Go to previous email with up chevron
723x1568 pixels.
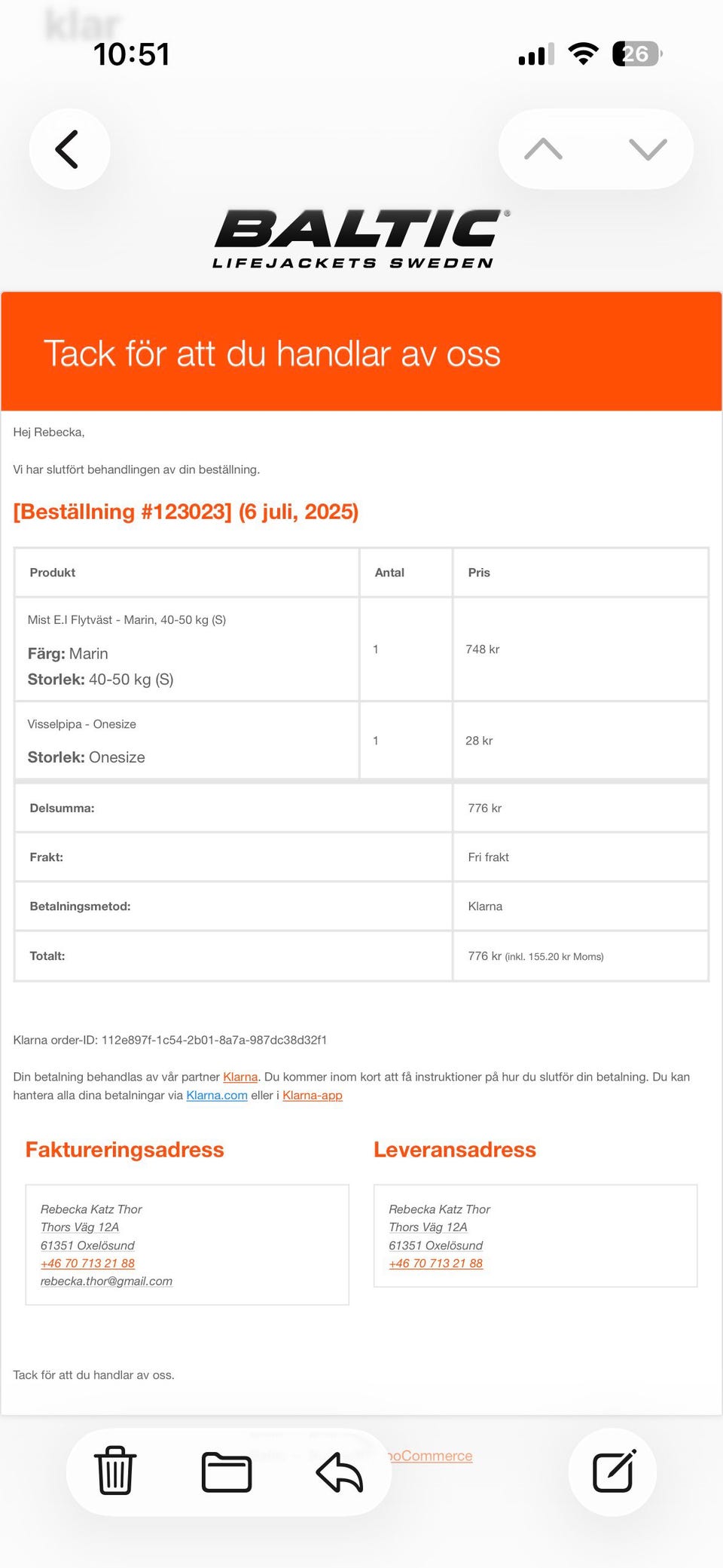(543, 149)
